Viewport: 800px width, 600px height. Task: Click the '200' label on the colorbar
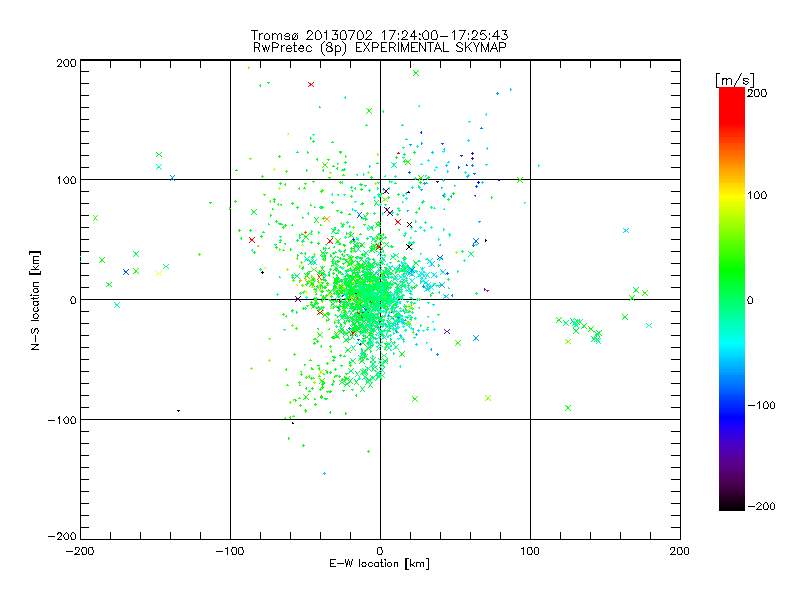point(757,93)
